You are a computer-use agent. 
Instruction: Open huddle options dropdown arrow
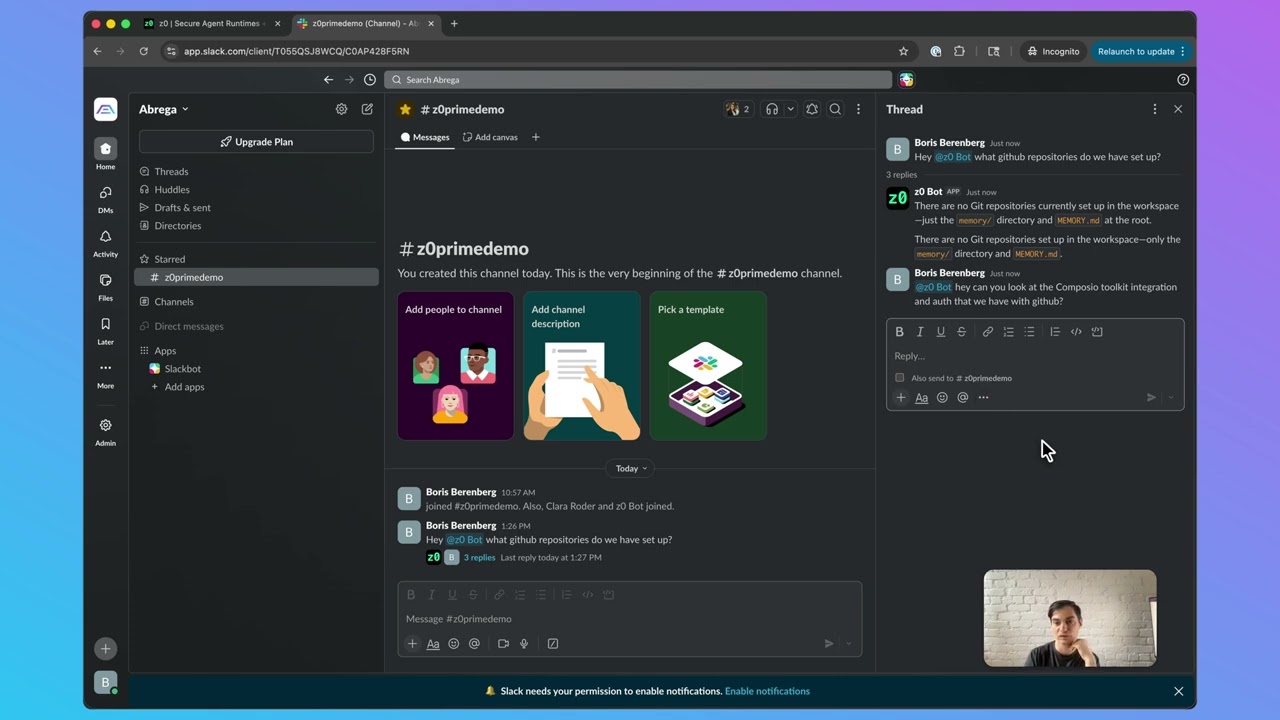(790, 109)
